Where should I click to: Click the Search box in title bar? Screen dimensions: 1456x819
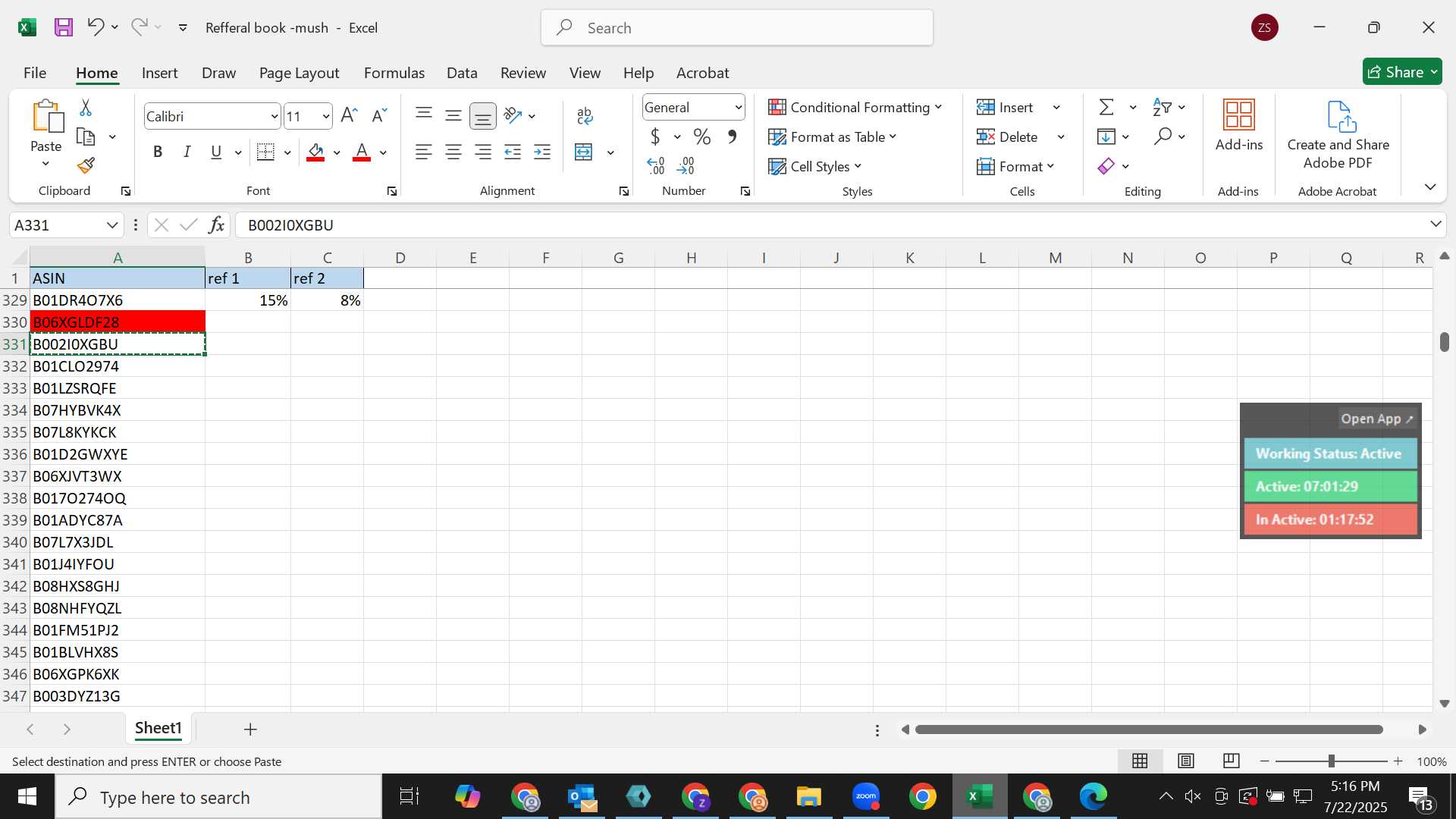pyautogui.click(x=736, y=28)
